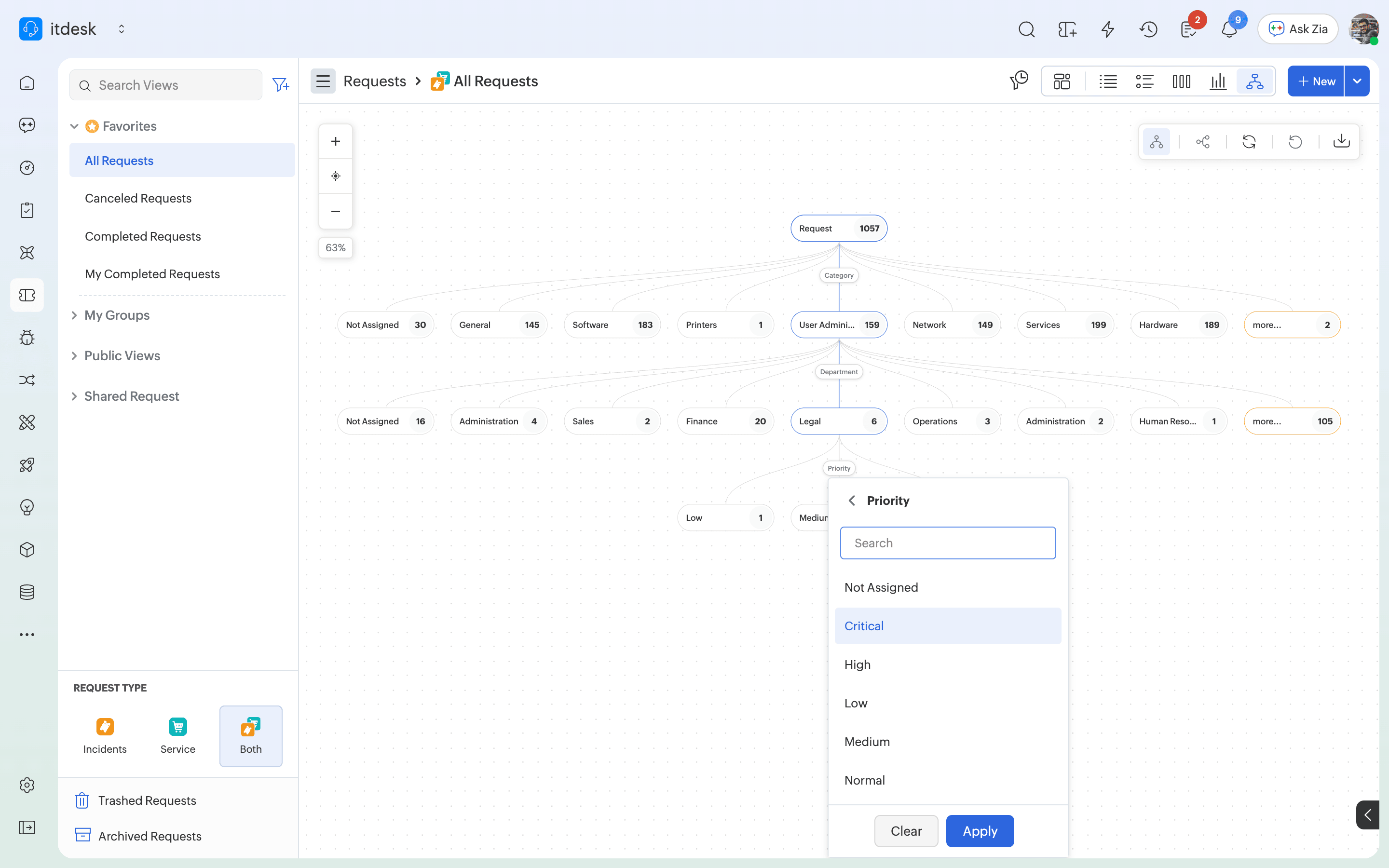Switch to horizontal tree layout icon
This screenshot has height=868, width=1389.
coord(1203,141)
